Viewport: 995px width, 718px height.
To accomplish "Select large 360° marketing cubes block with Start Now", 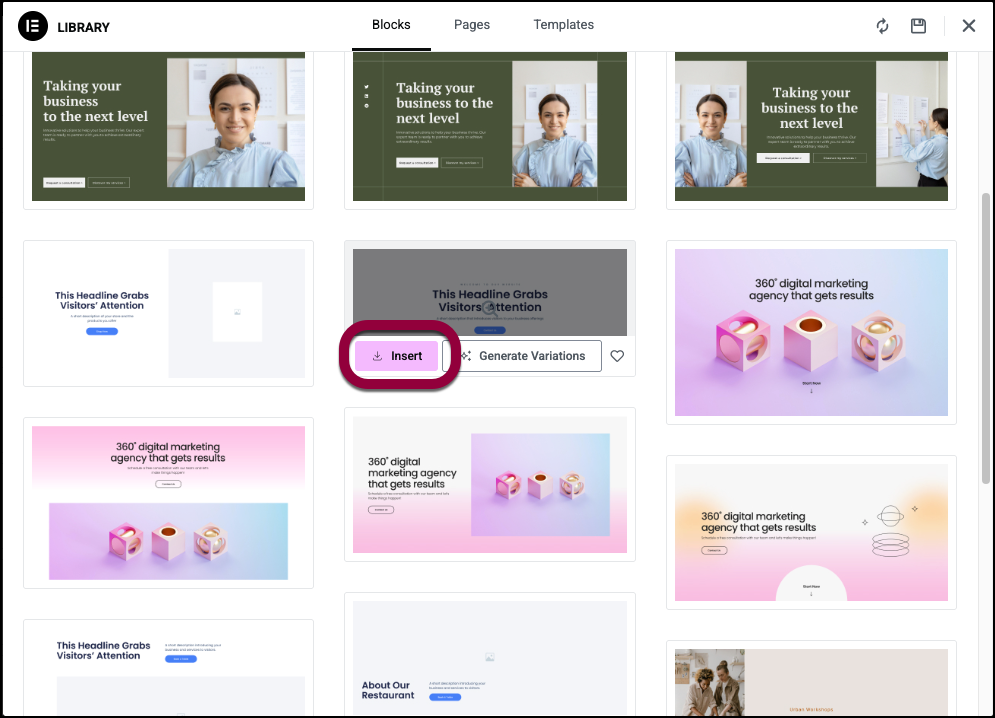I will click(x=811, y=332).
